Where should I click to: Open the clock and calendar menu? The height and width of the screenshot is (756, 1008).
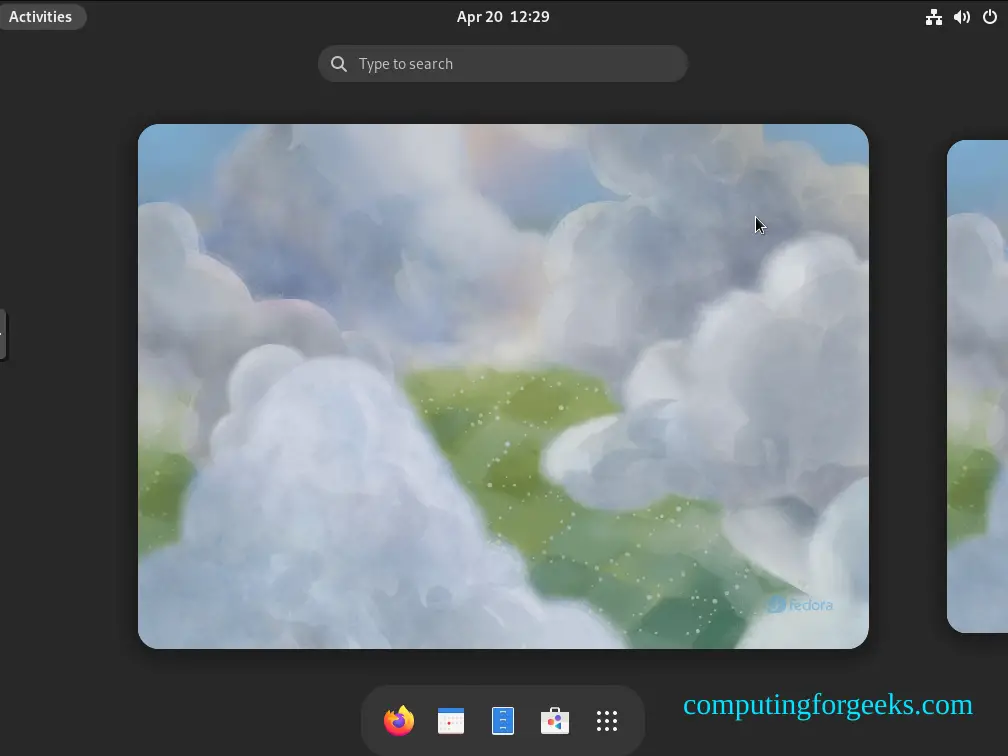503,17
